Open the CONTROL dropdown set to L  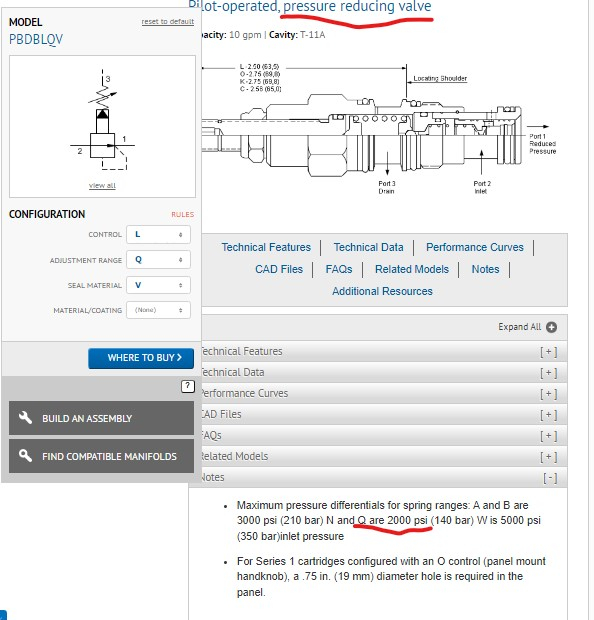pos(158,234)
